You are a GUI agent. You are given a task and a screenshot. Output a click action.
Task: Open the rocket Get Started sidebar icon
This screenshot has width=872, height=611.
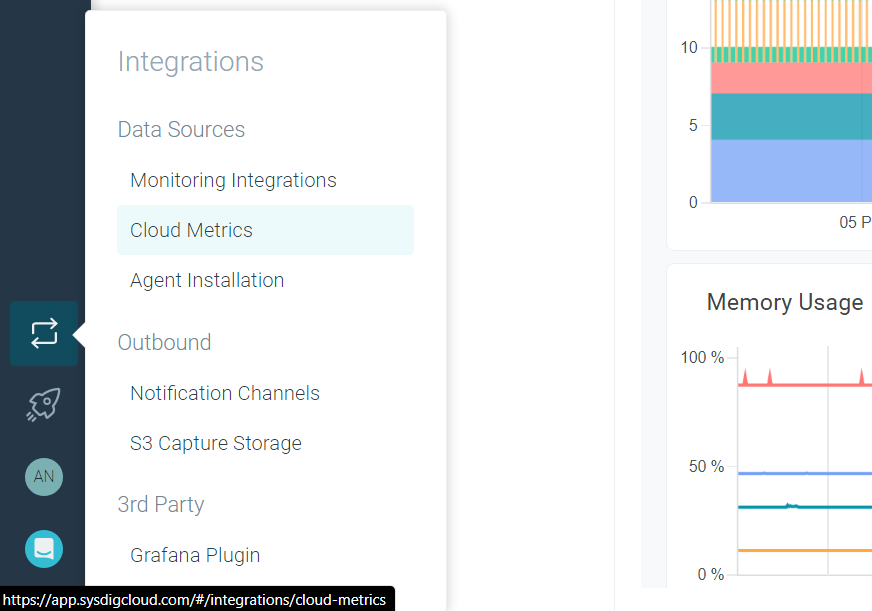pos(43,404)
